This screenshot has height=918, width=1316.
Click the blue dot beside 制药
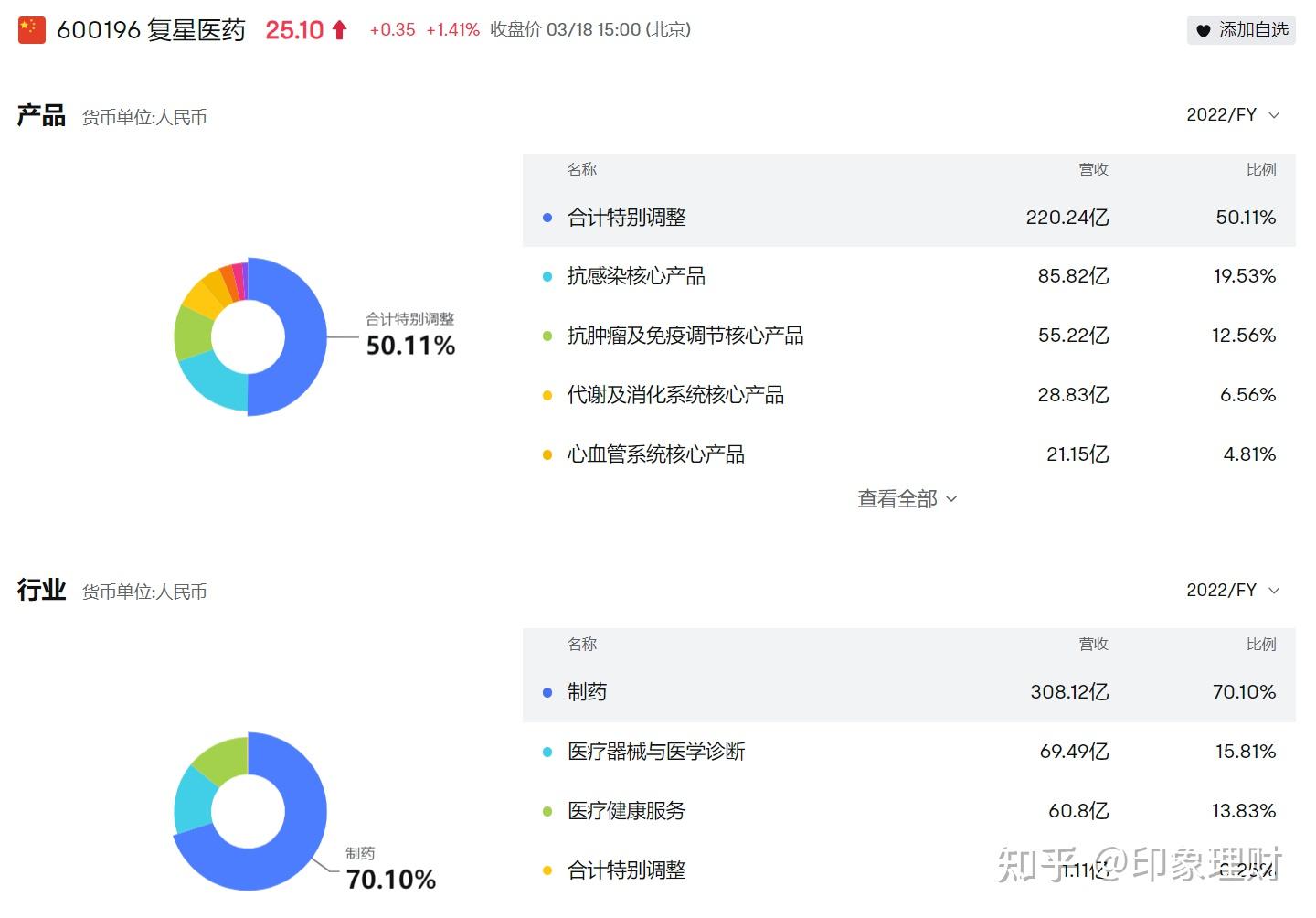[x=547, y=693]
